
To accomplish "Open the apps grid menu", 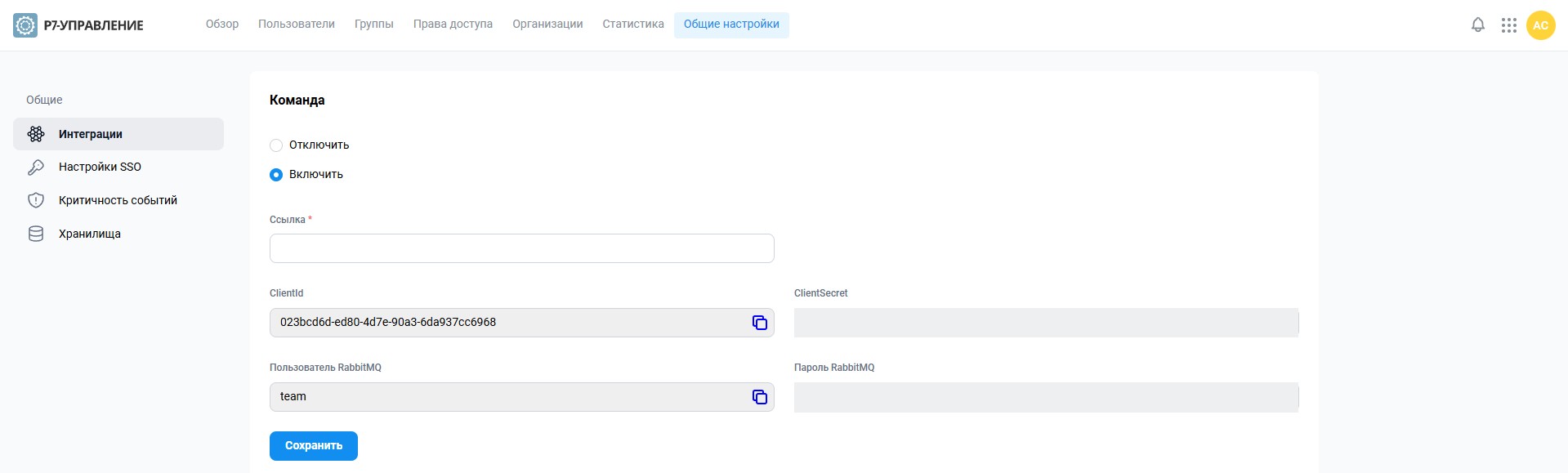I will click(x=1508, y=25).
